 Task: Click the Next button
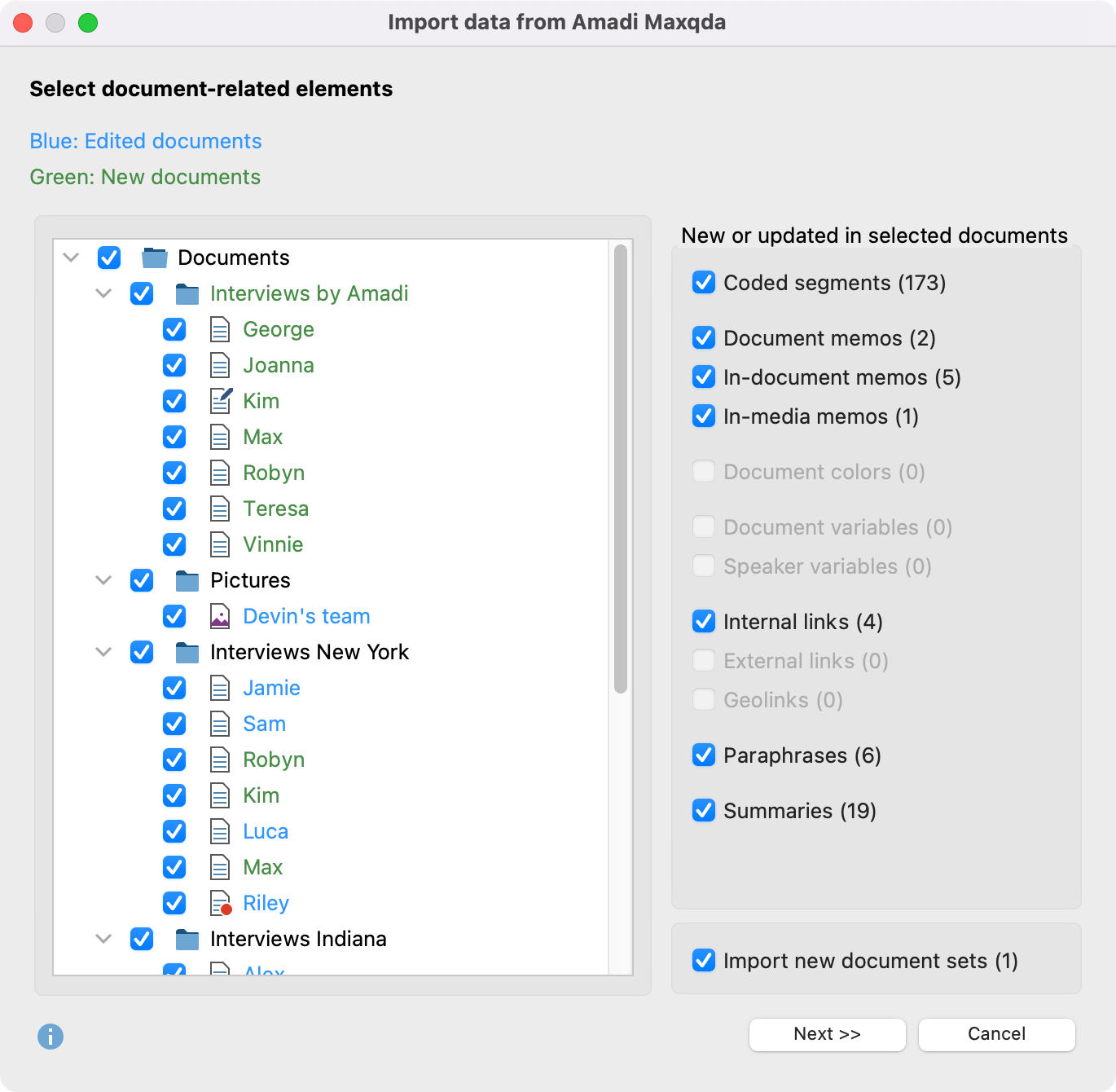(x=827, y=1034)
